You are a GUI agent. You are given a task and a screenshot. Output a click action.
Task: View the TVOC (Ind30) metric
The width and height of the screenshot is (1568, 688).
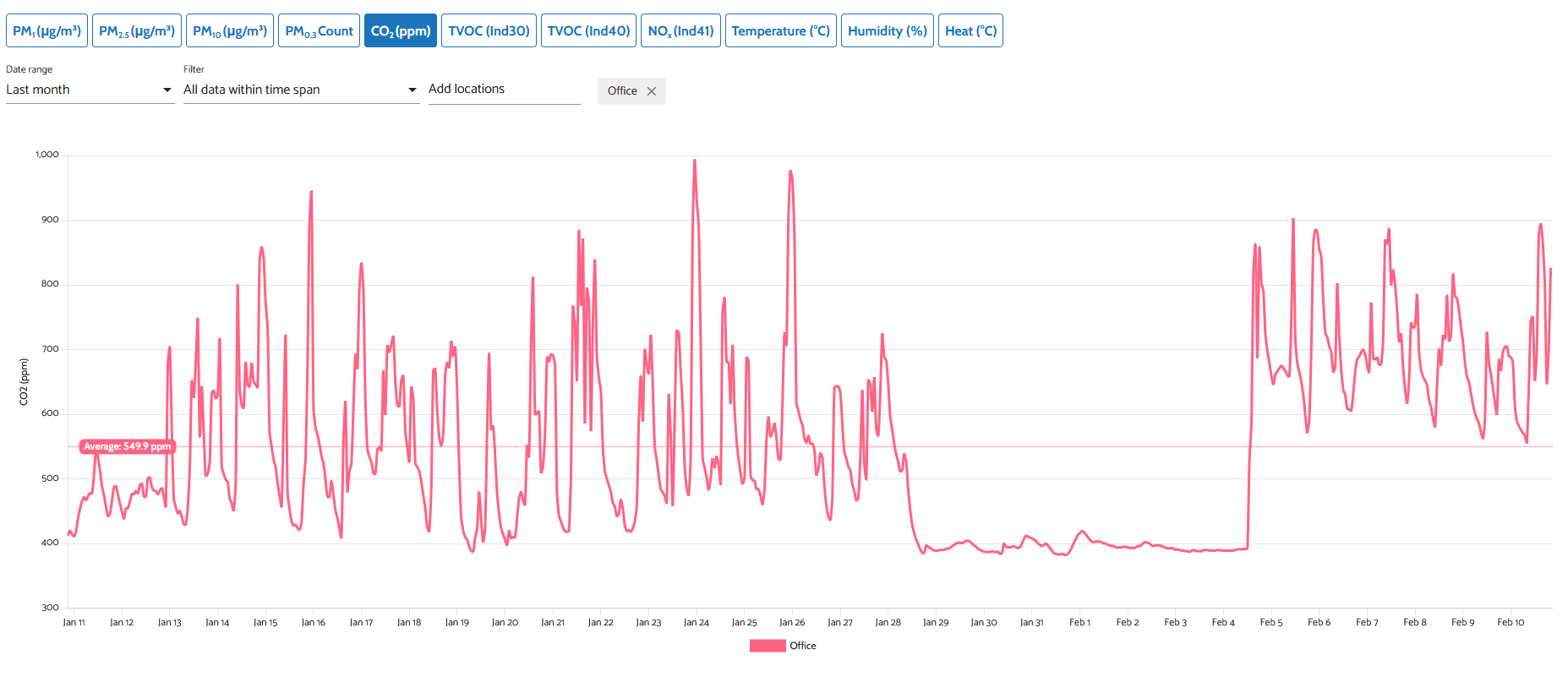click(x=489, y=31)
